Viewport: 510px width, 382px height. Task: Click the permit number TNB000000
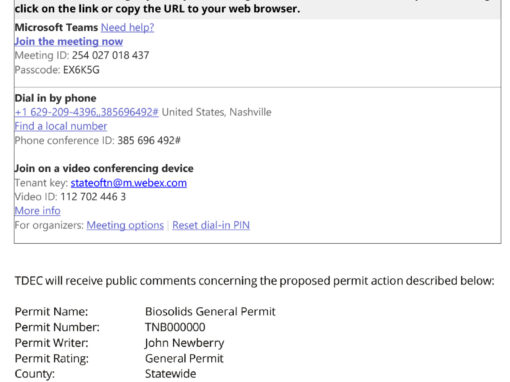[x=175, y=327]
